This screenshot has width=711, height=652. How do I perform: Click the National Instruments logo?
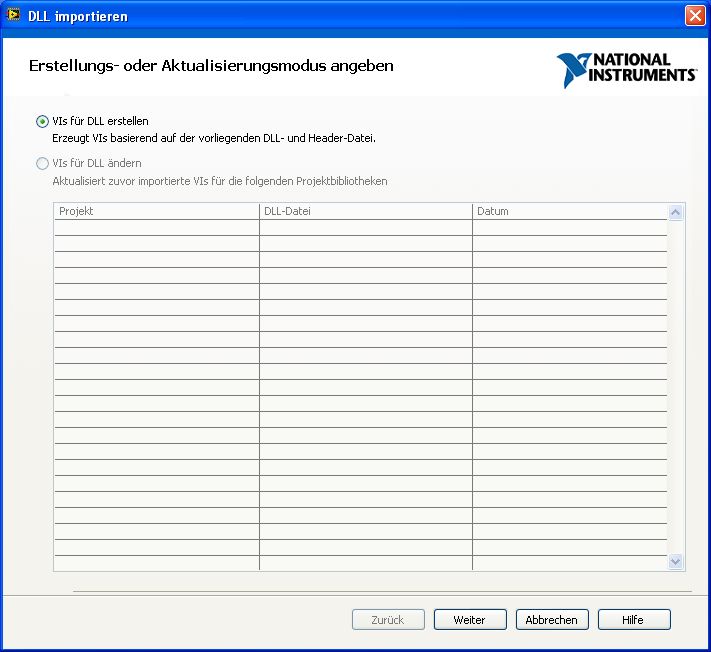[x=627, y=70]
